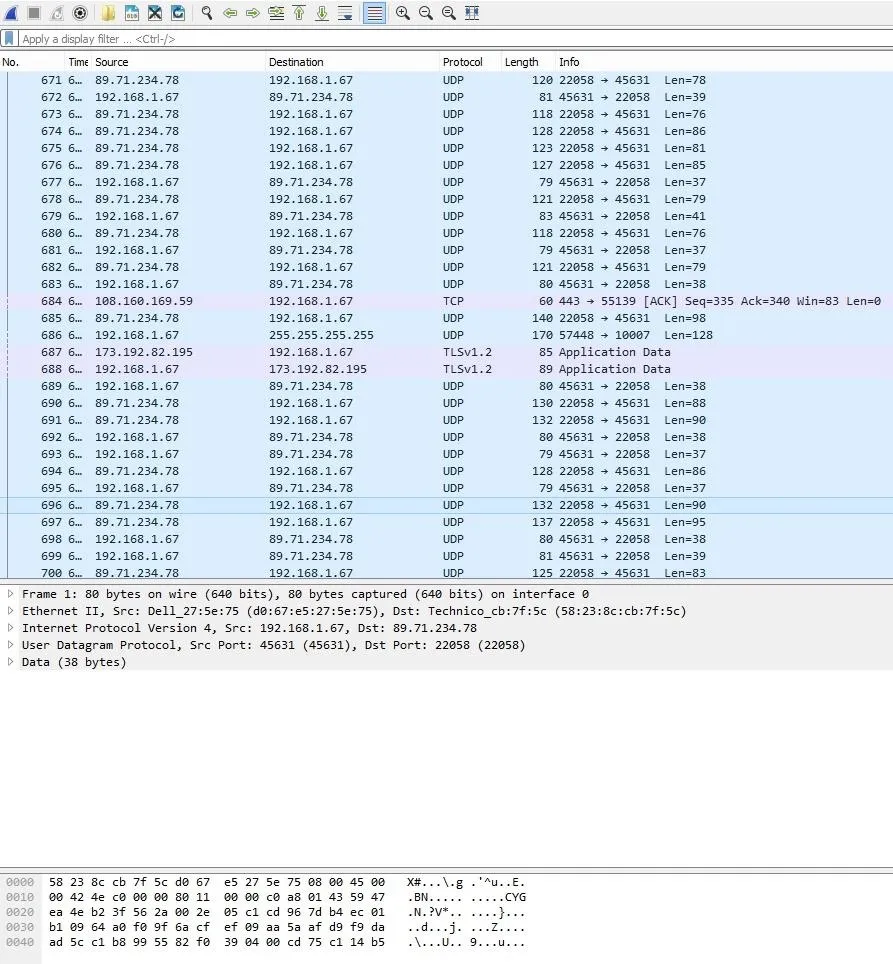Select packet number 671
Image resolution: width=893 pixels, height=964 pixels.
pos(446,80)
